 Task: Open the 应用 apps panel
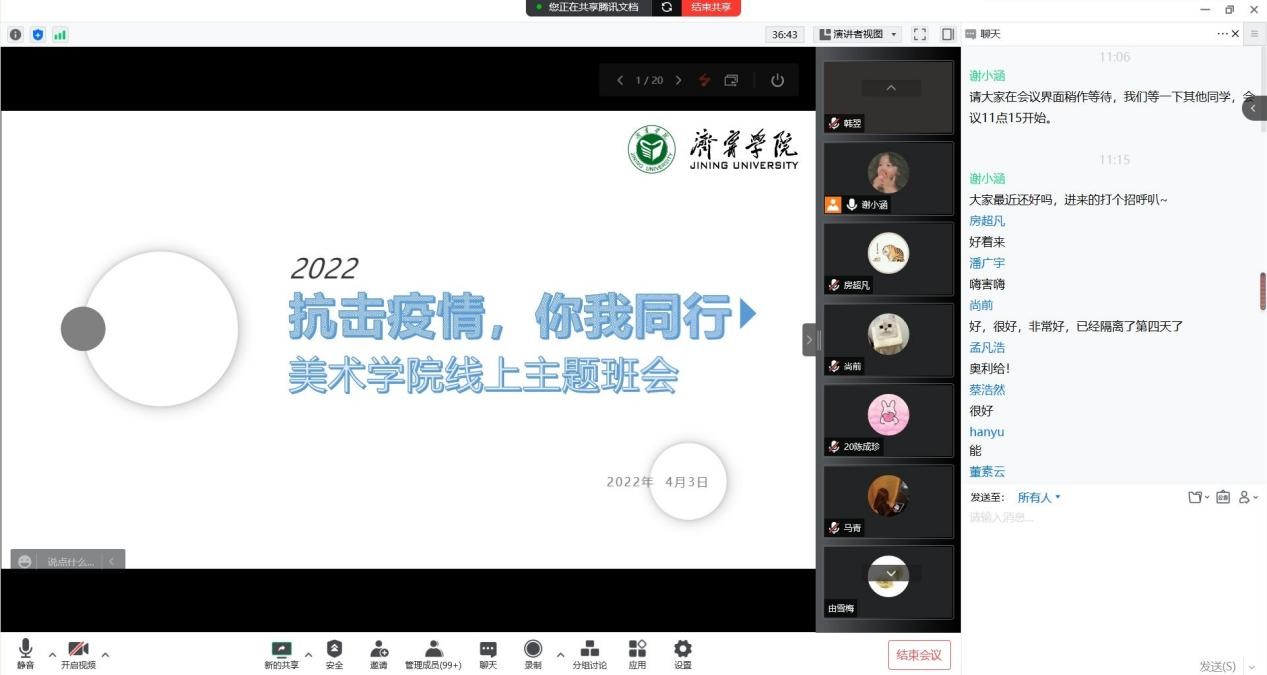(x=637, y=654)
